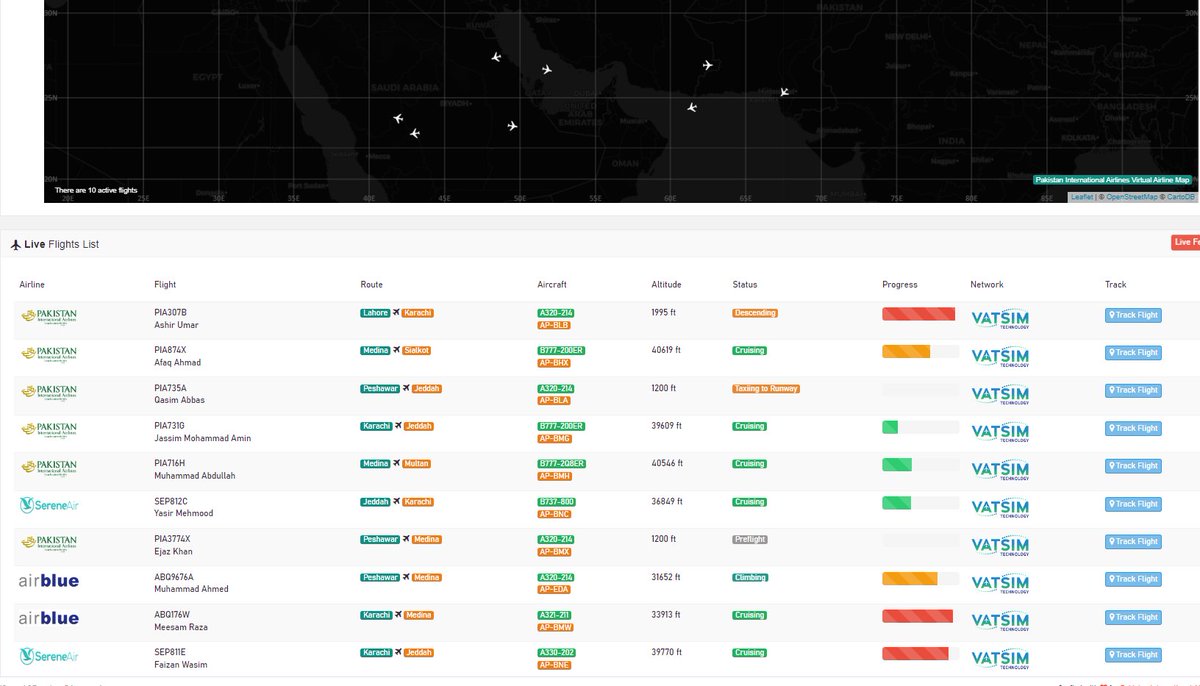Open the CartoDB attribution link
This screenshot has height=686, width=1200.
coord(1179,197)
